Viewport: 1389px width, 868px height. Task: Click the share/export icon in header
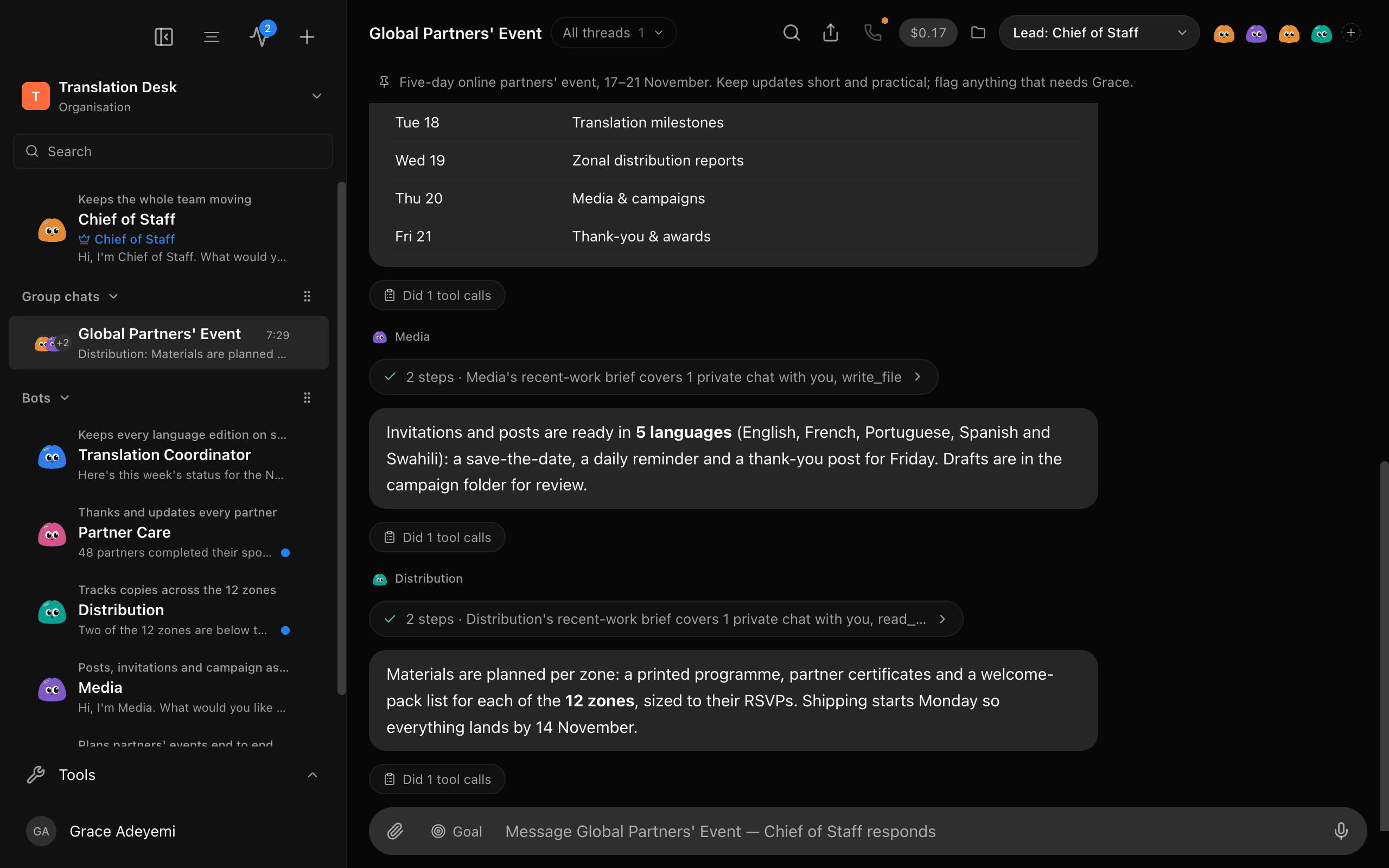[831, 33]
